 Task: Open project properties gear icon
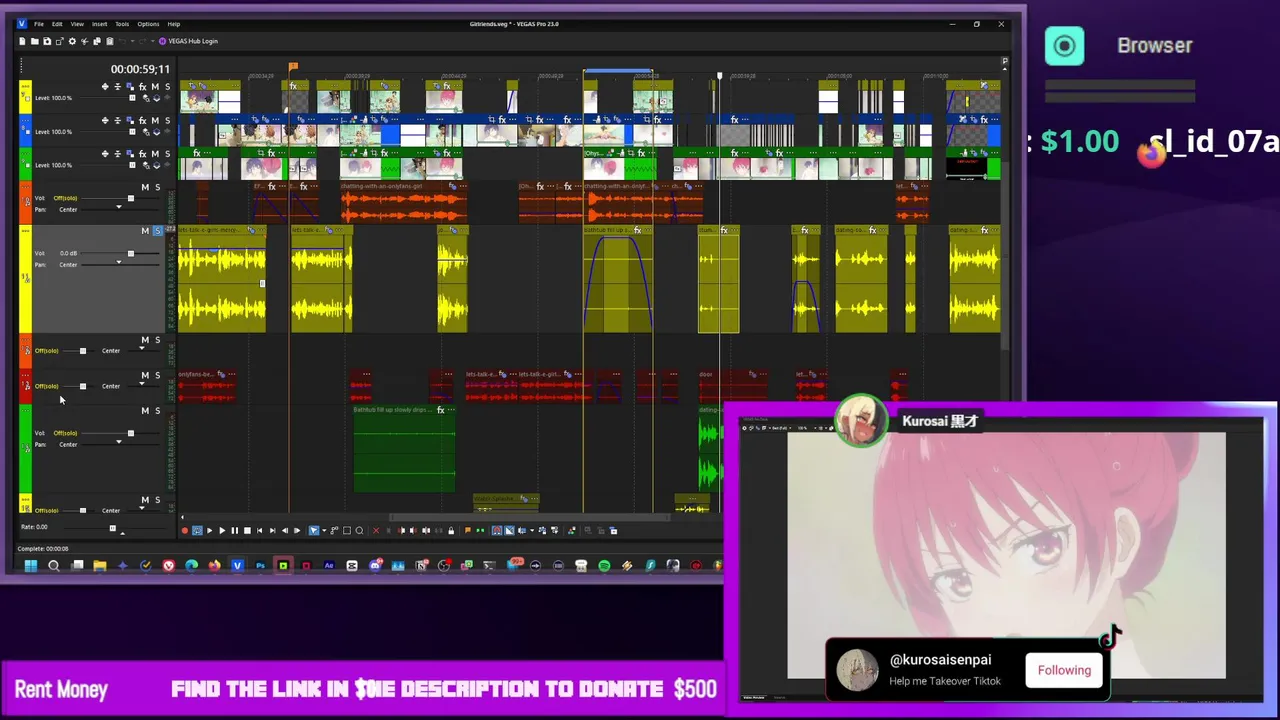tap(72, 41)
